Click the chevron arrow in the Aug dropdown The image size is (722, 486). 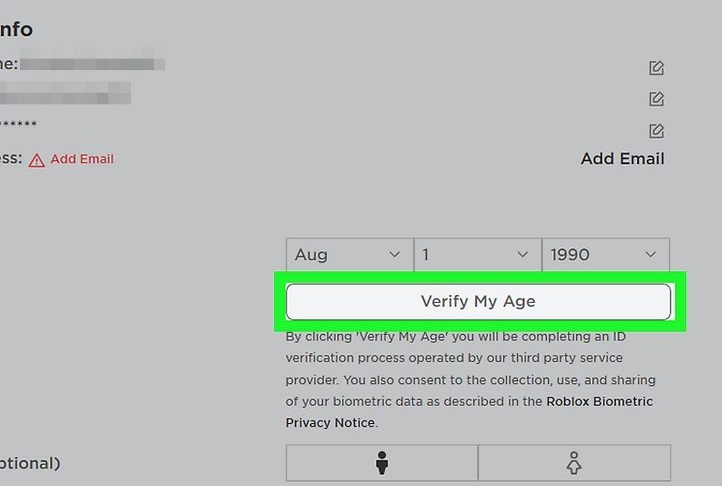click(394, 255)
